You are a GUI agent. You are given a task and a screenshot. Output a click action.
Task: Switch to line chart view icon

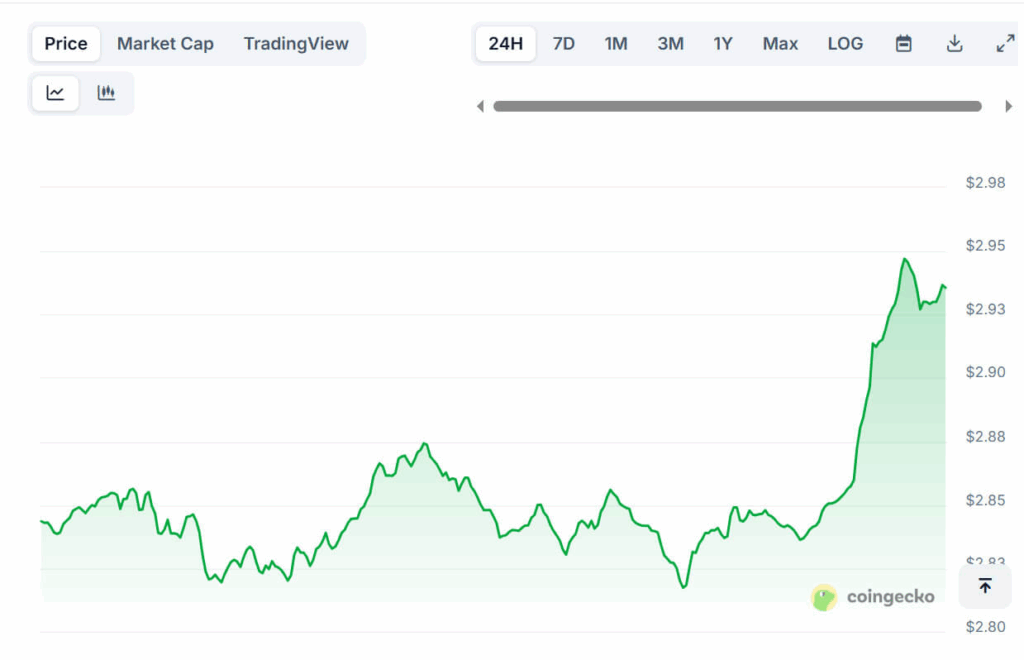coord(55,93)
